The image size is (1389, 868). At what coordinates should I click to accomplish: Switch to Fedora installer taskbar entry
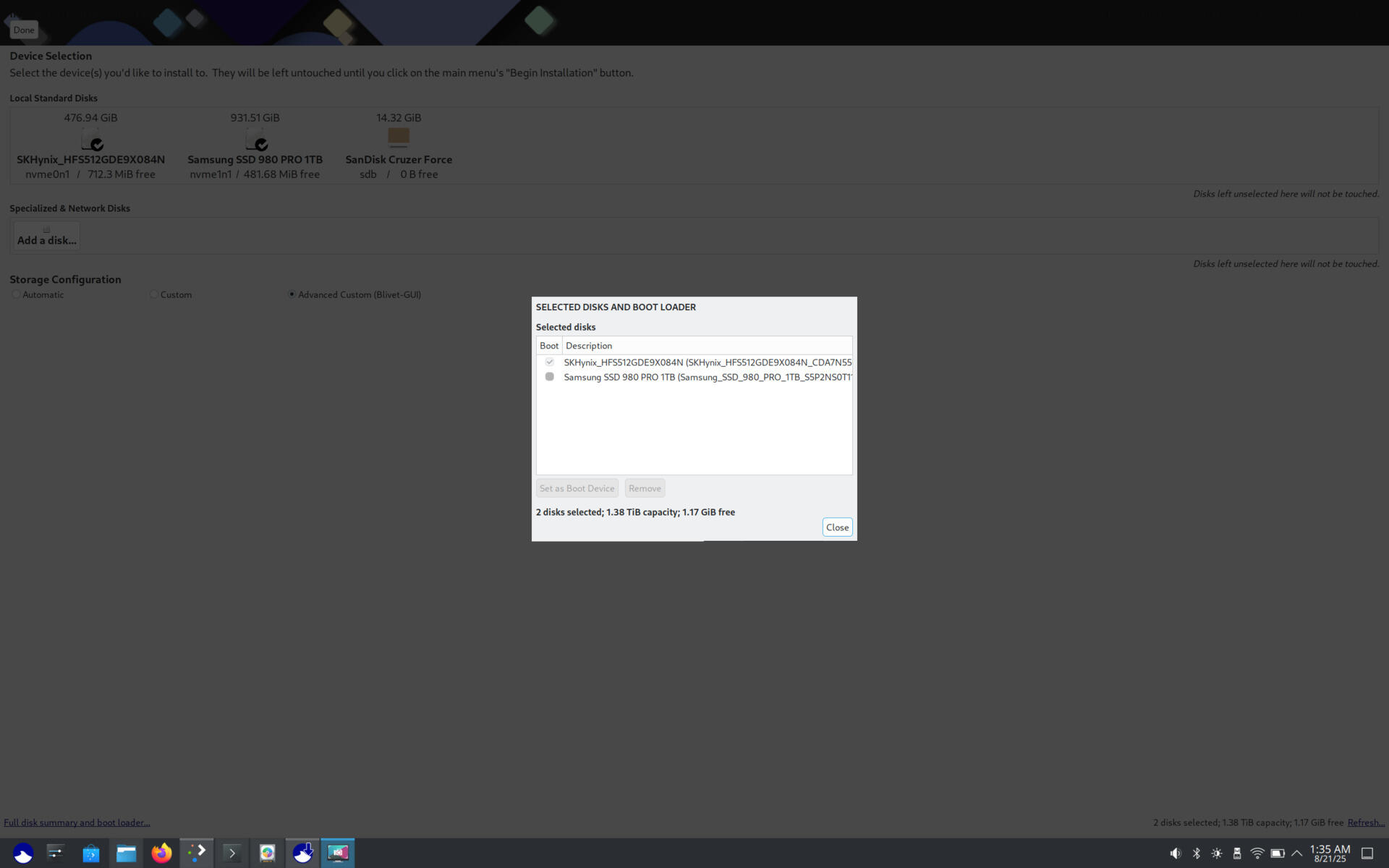(x=302, y=854)
